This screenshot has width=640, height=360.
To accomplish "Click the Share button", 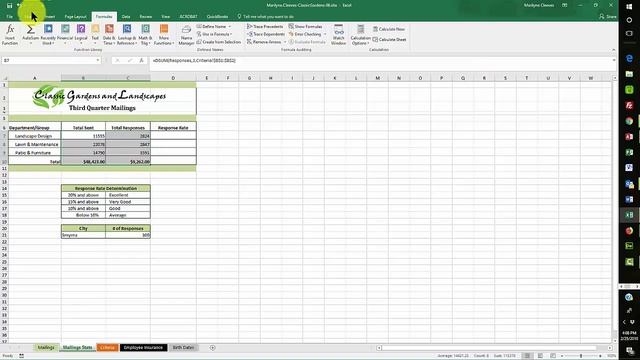I will pyautogui.click(x=608, y=17).
